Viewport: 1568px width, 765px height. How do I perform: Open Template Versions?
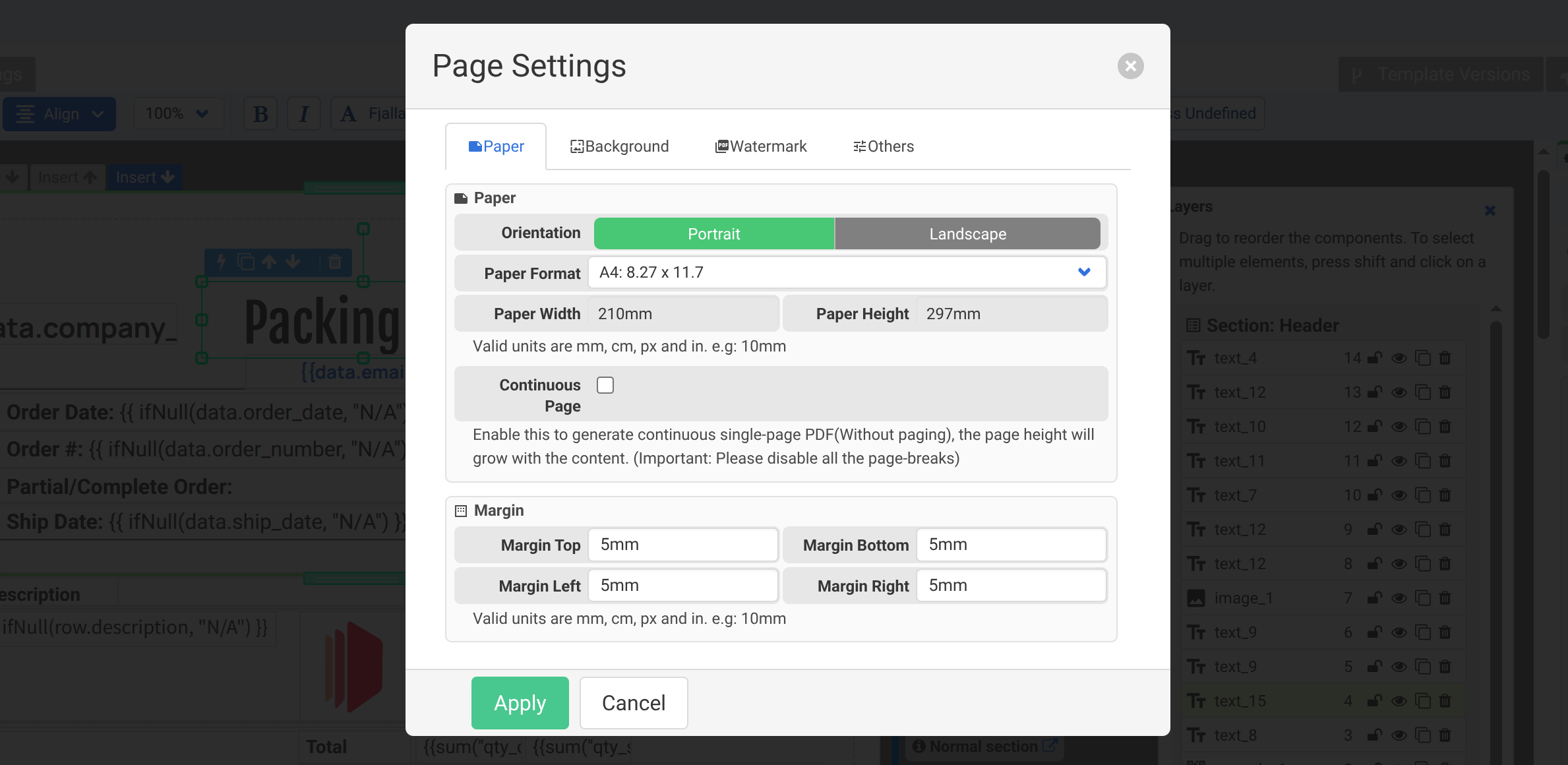(1441, 75)
